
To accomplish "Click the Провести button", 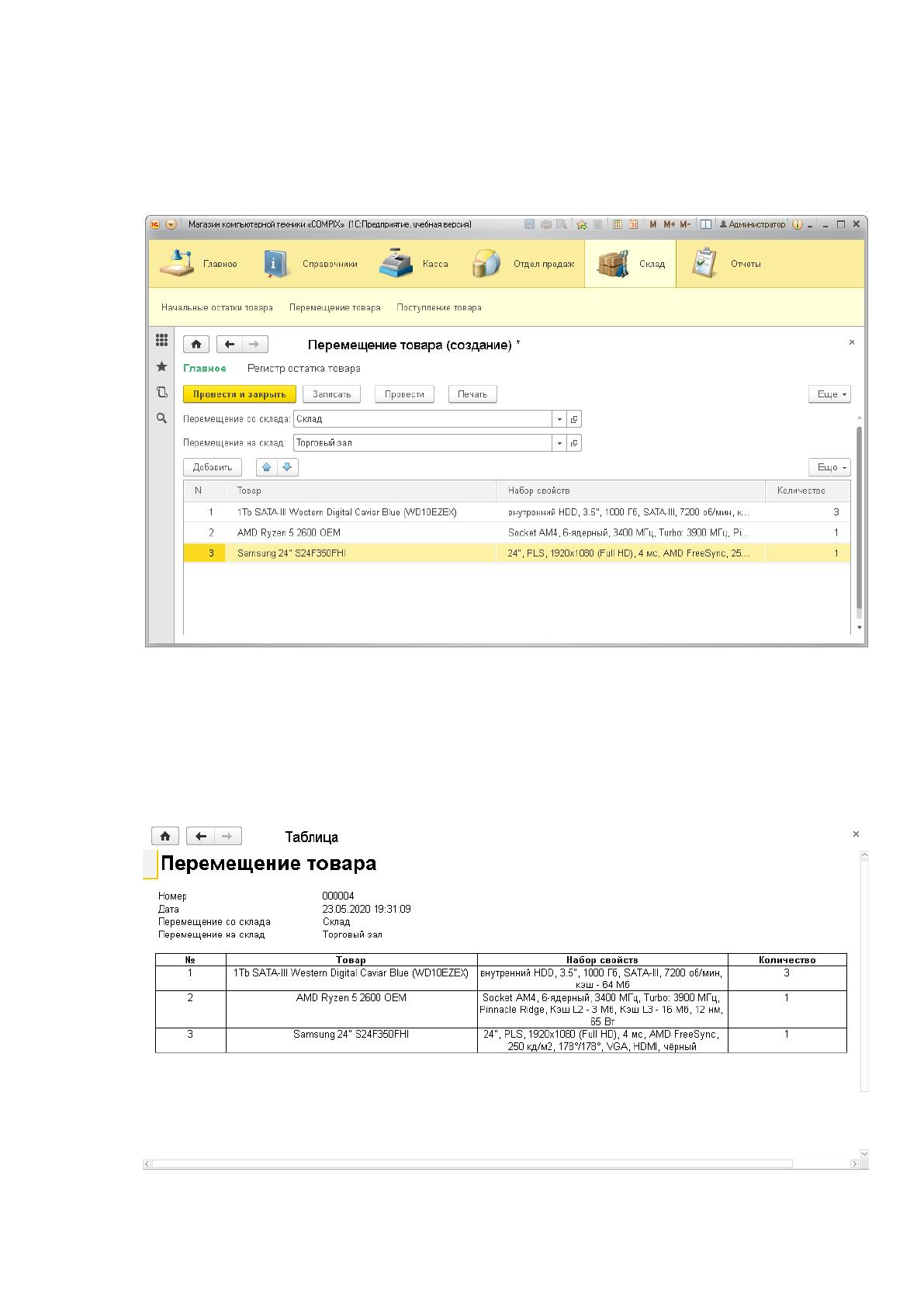I will 404,394.
